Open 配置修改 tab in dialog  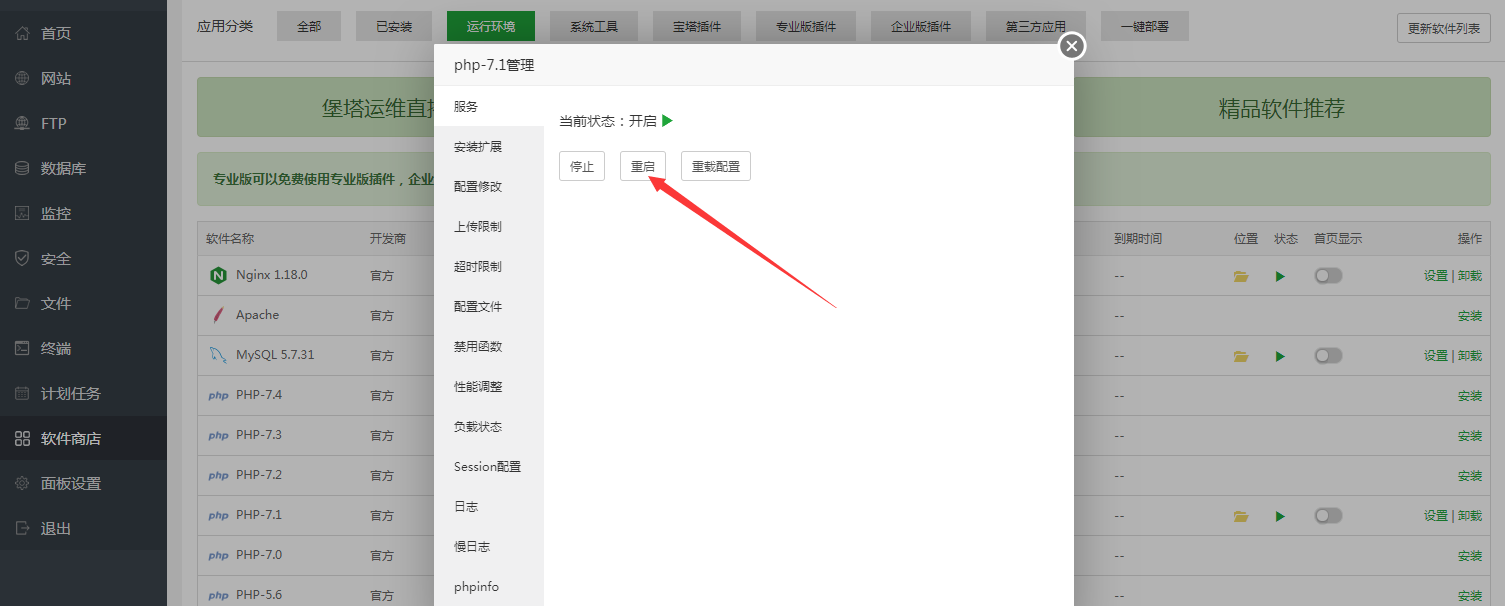click(489, 187)
